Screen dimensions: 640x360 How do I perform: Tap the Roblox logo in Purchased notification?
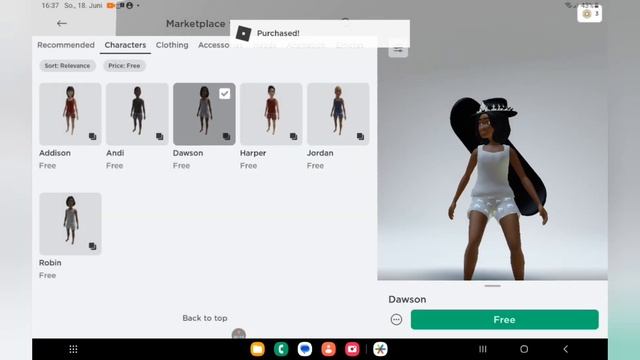click(x=244, y=33)
